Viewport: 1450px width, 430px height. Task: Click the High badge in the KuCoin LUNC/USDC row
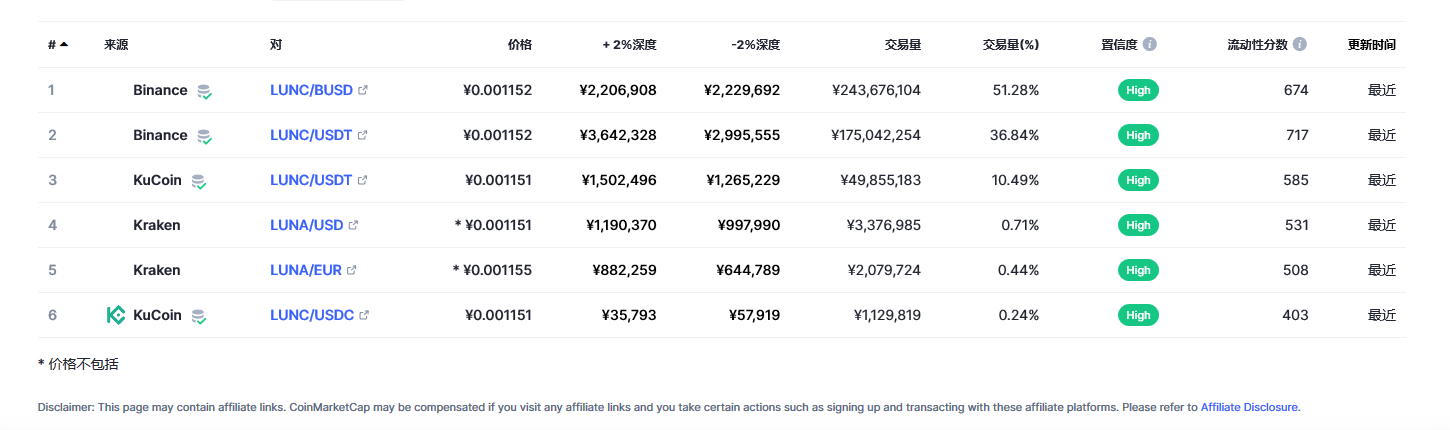[x=1138, y=315]
